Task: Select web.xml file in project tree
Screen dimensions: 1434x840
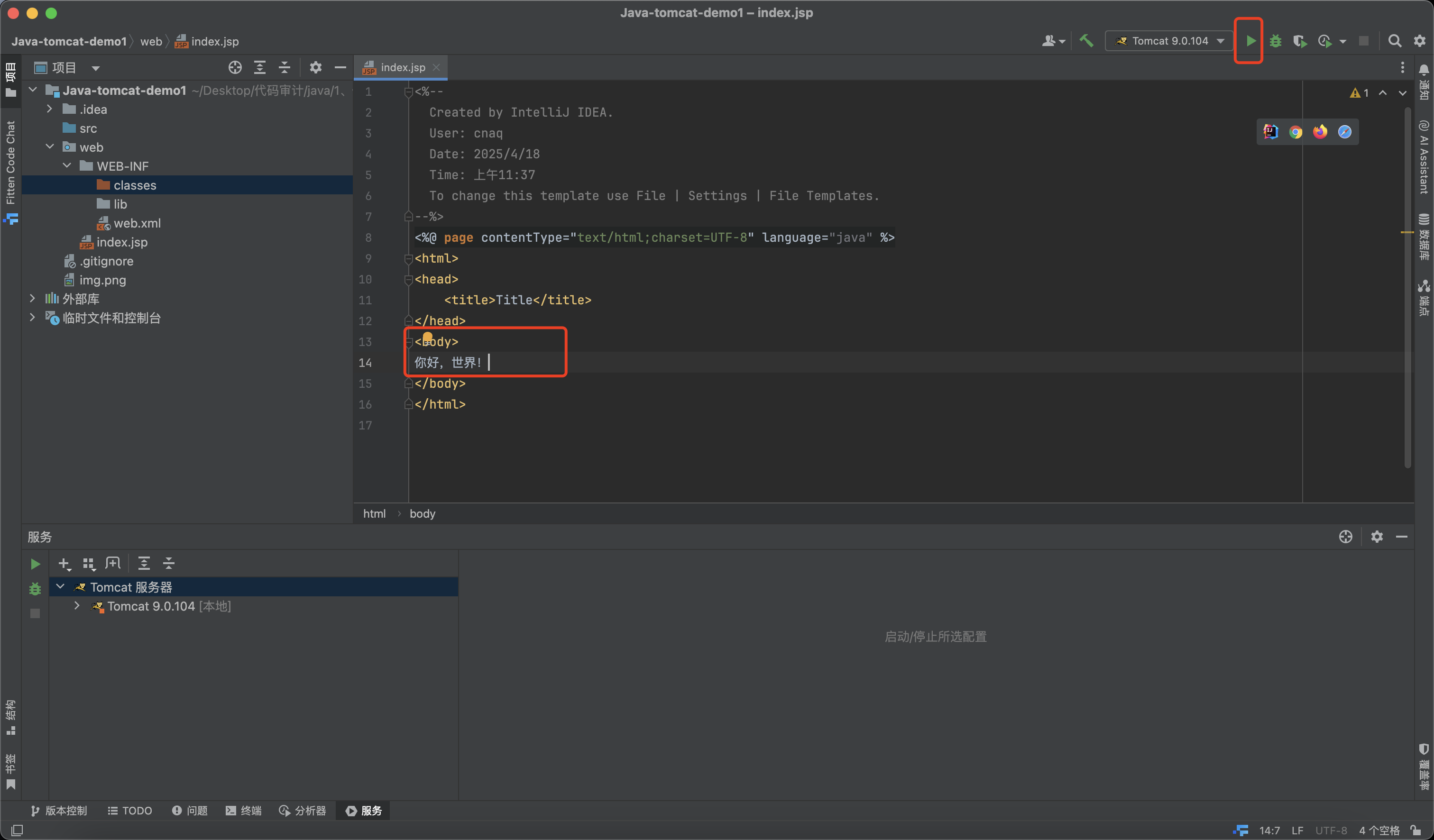Action: coord(137,223)
